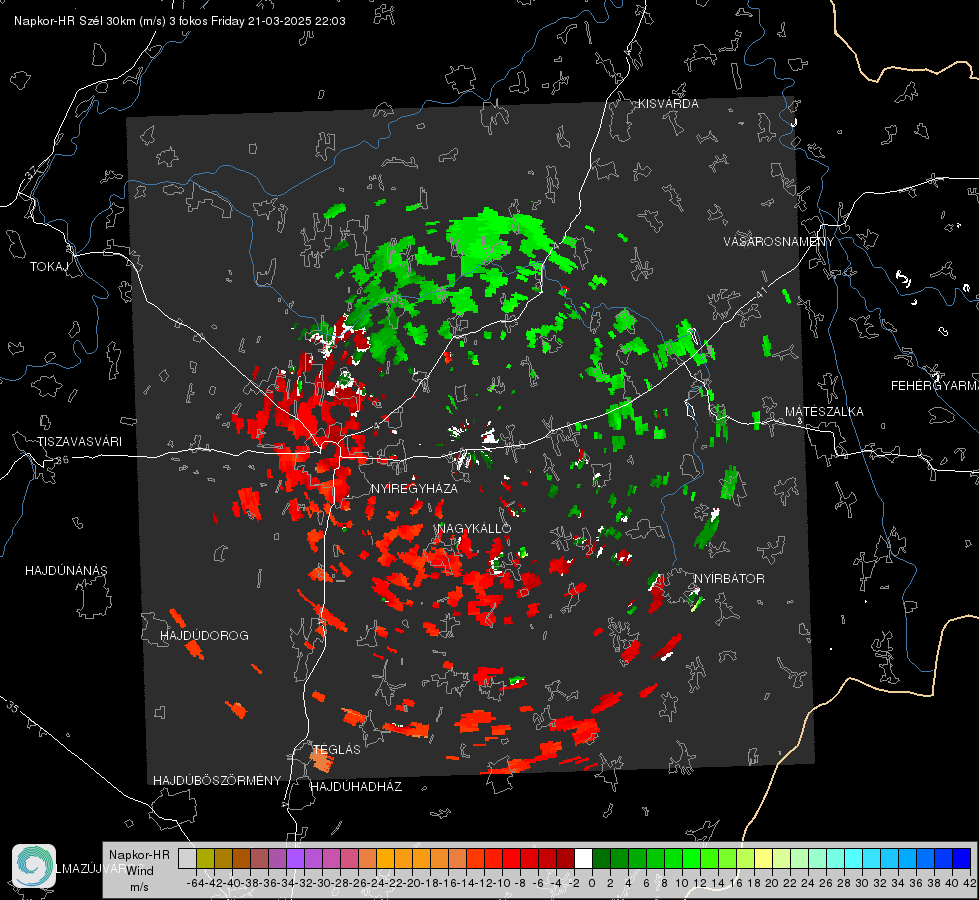Click the TOKAJ city label
Viewport: 979px width, 900px height.
pyautogui.click(x=49, y=267)
